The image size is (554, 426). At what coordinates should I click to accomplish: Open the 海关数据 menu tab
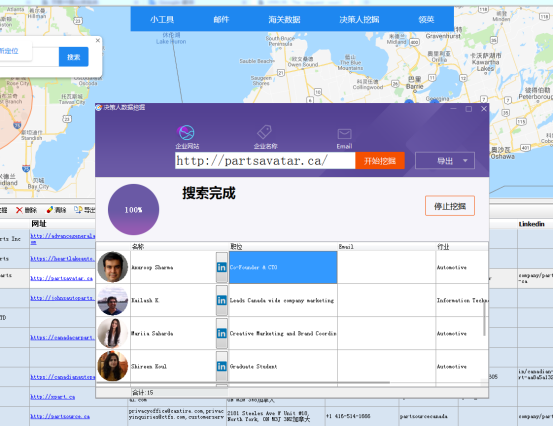pyautogui.click(x=284, y=19)
